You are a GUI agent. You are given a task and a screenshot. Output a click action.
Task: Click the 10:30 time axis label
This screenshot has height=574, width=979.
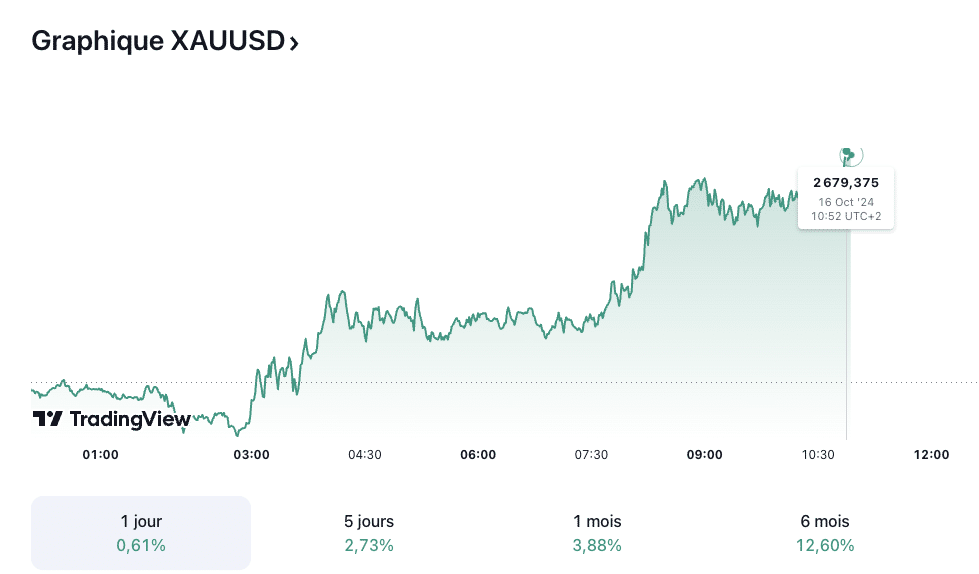click(818, 455)
